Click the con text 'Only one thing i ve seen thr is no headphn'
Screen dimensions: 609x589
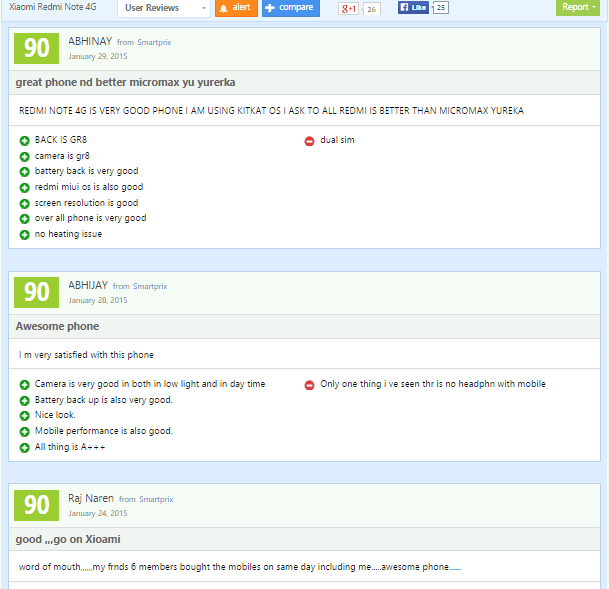433,384
